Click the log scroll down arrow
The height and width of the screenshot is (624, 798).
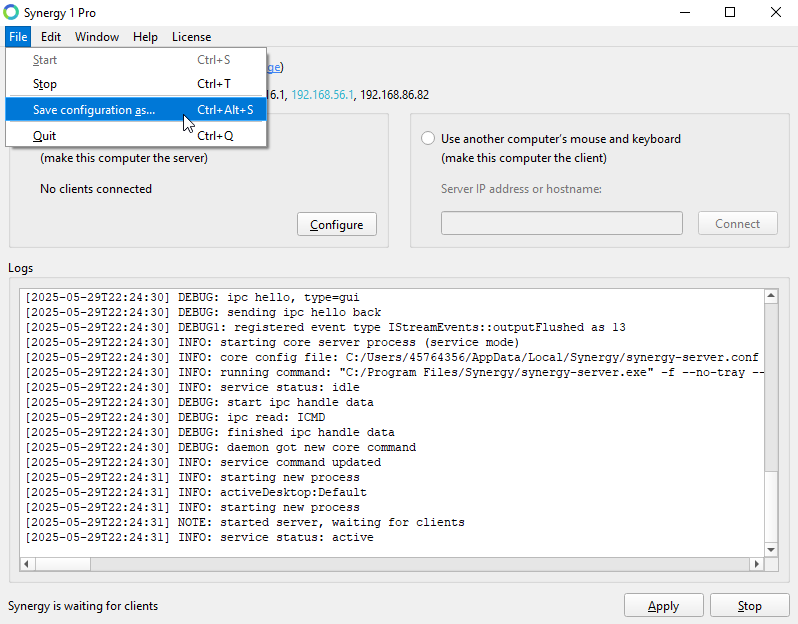771,550
